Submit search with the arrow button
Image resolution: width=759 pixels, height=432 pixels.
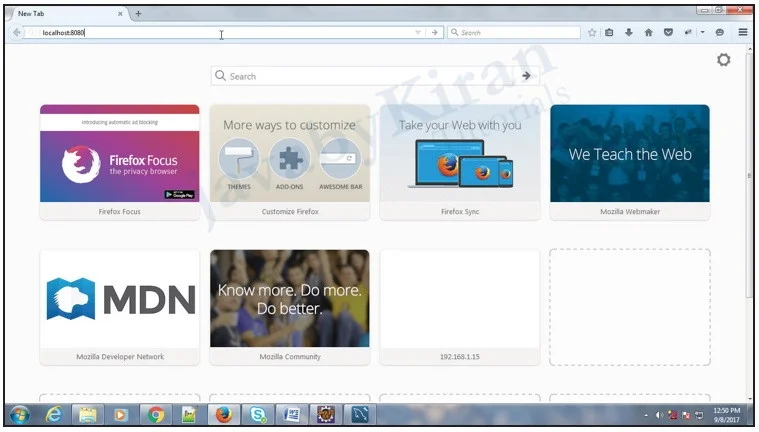[x=527, y=76]
